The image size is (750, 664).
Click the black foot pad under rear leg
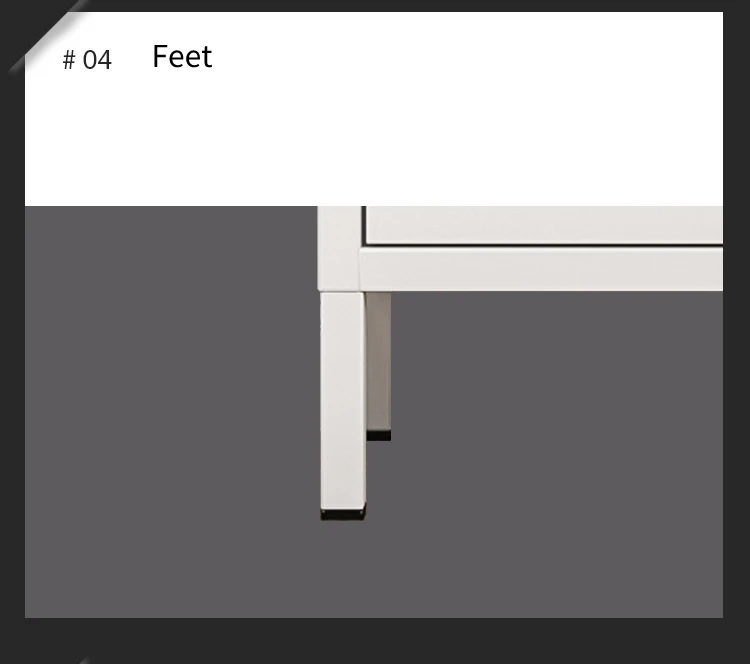(x=379, y=435)
